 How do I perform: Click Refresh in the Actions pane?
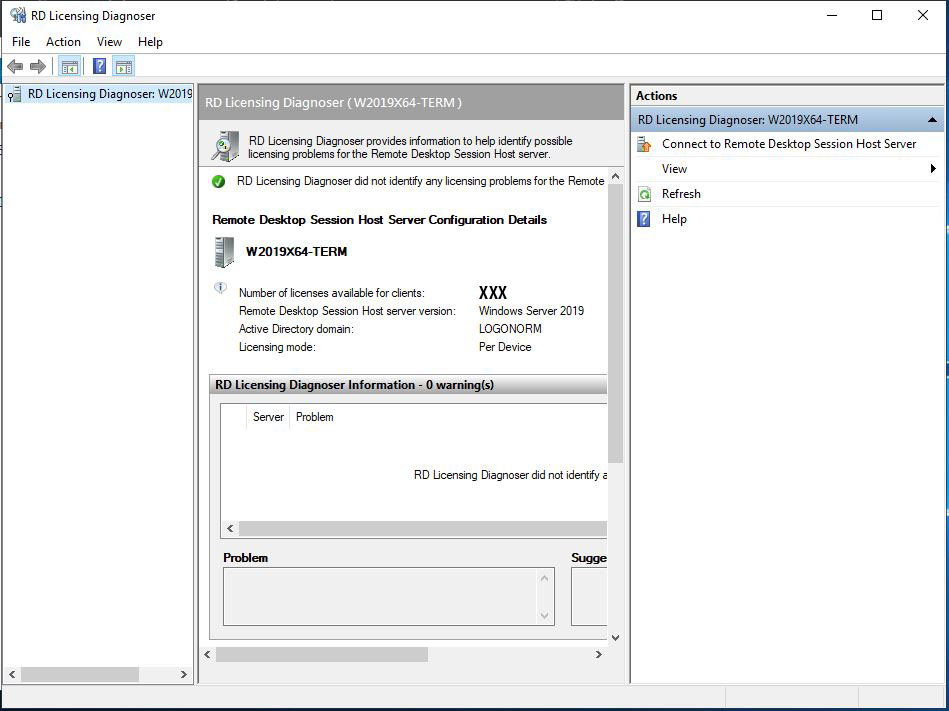click(681, 194)
